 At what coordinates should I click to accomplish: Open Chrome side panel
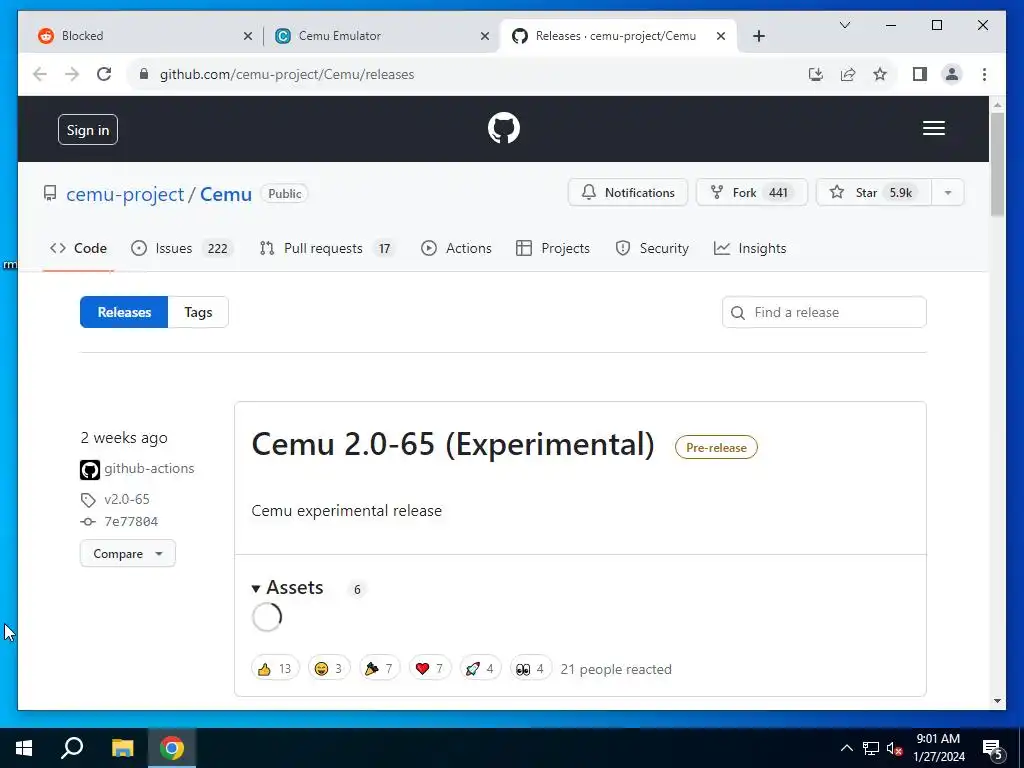[x=920, y=74]
